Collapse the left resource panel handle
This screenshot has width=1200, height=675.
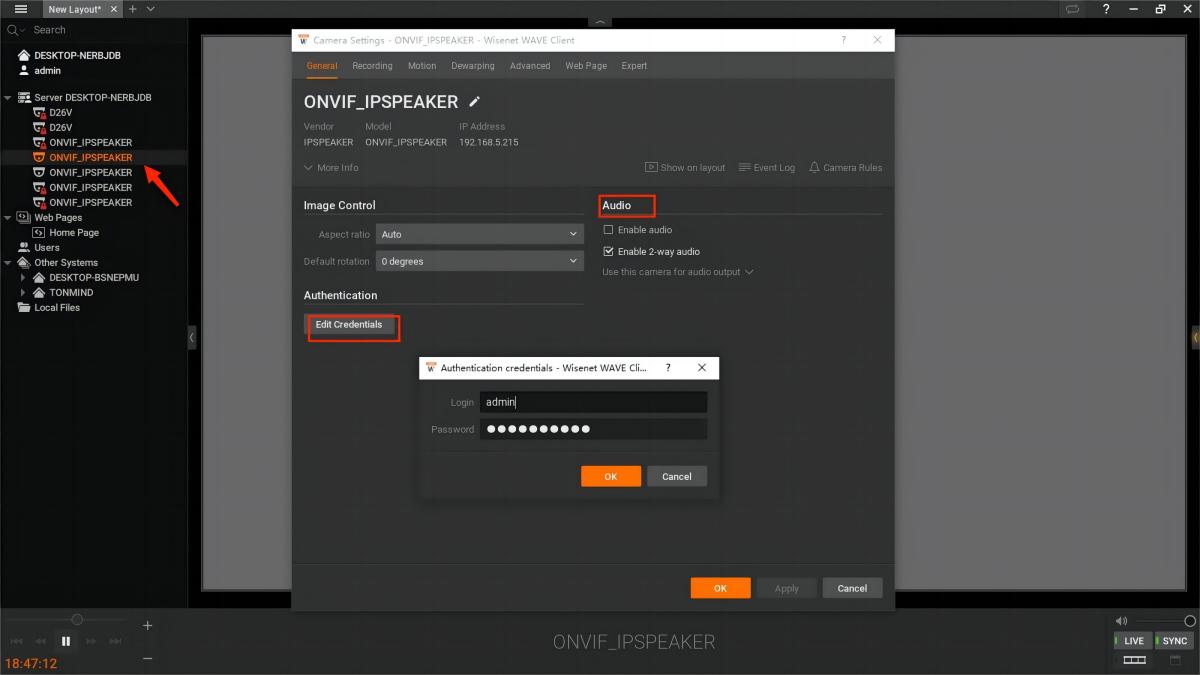(192, 338)
